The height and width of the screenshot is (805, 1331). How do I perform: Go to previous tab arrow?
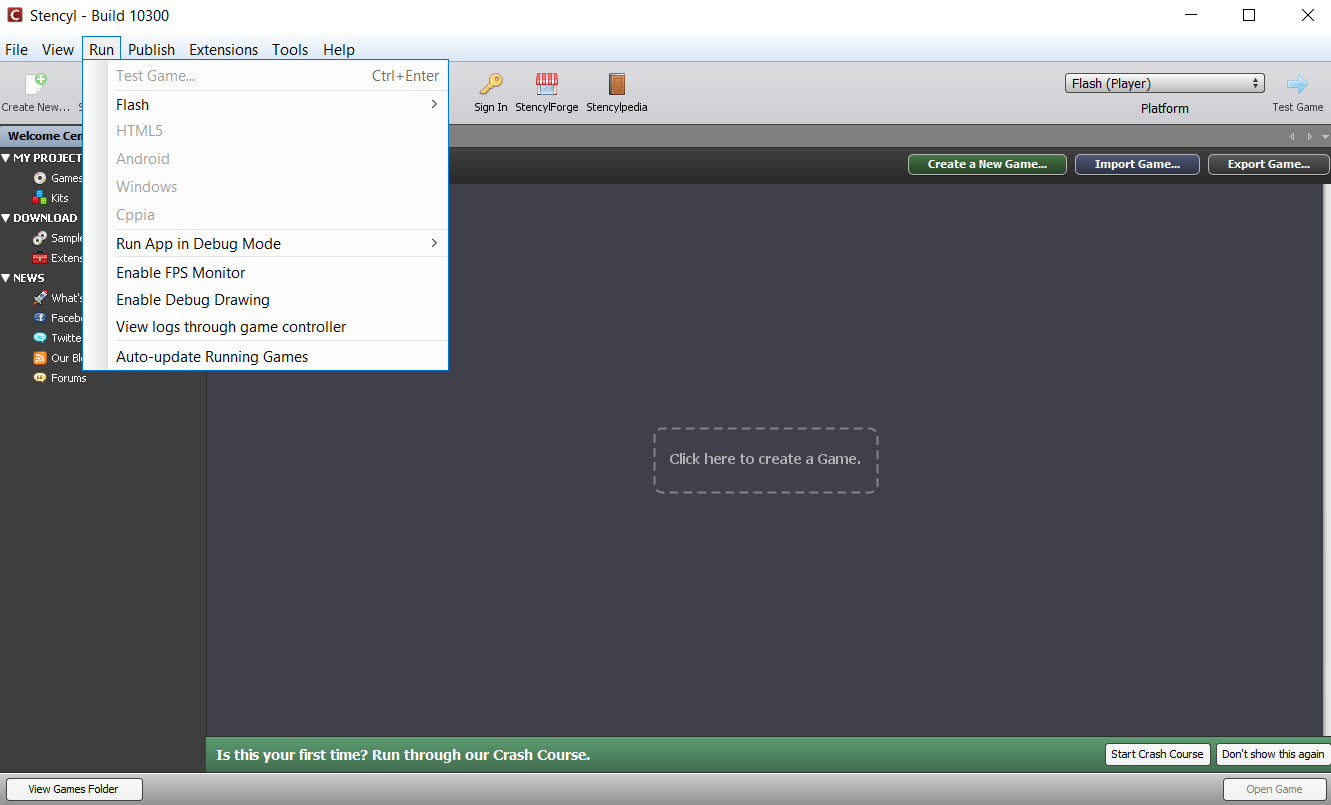pos(1291,136)
